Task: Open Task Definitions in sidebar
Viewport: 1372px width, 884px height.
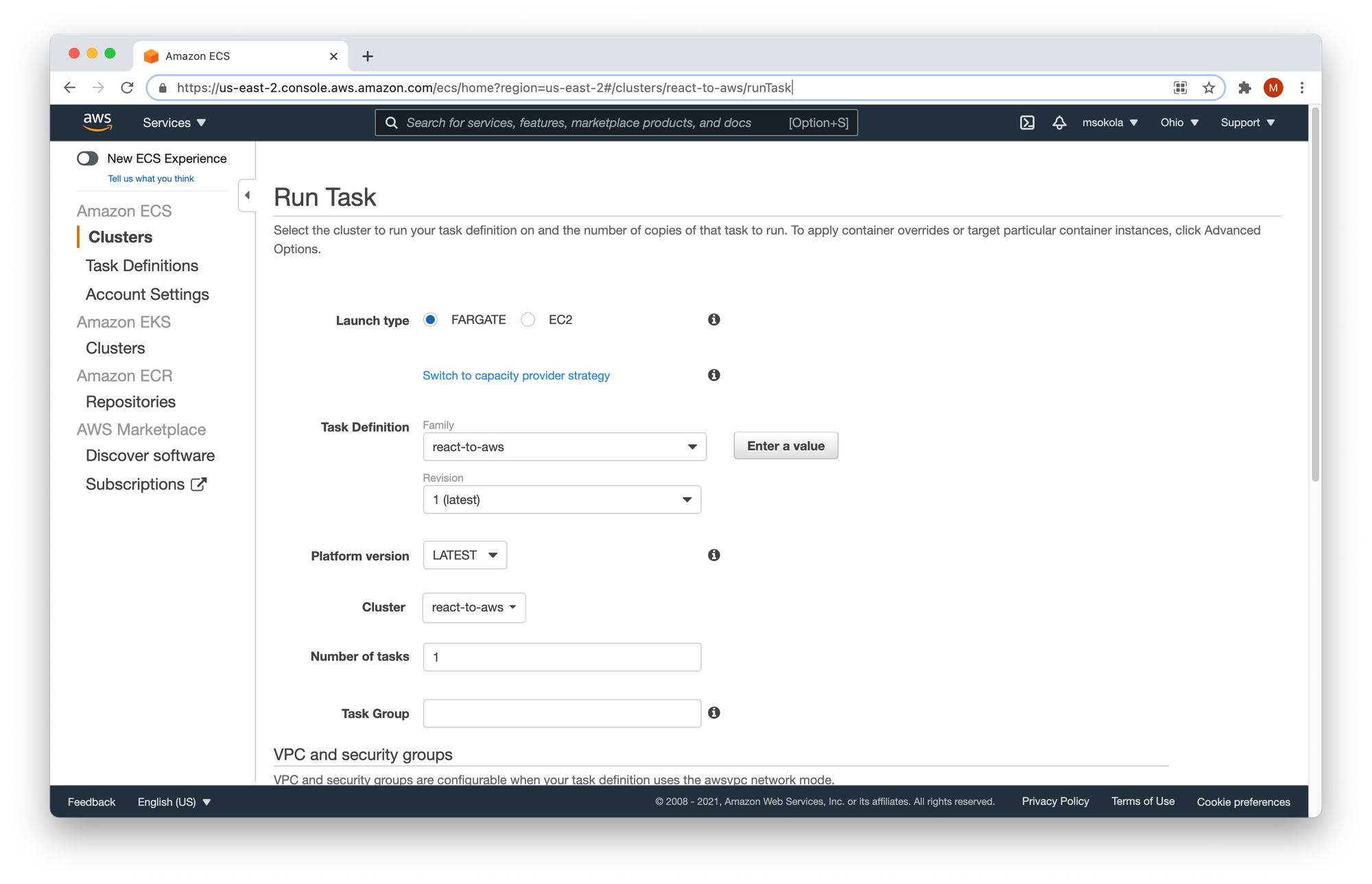Action: tap(143, 264)
